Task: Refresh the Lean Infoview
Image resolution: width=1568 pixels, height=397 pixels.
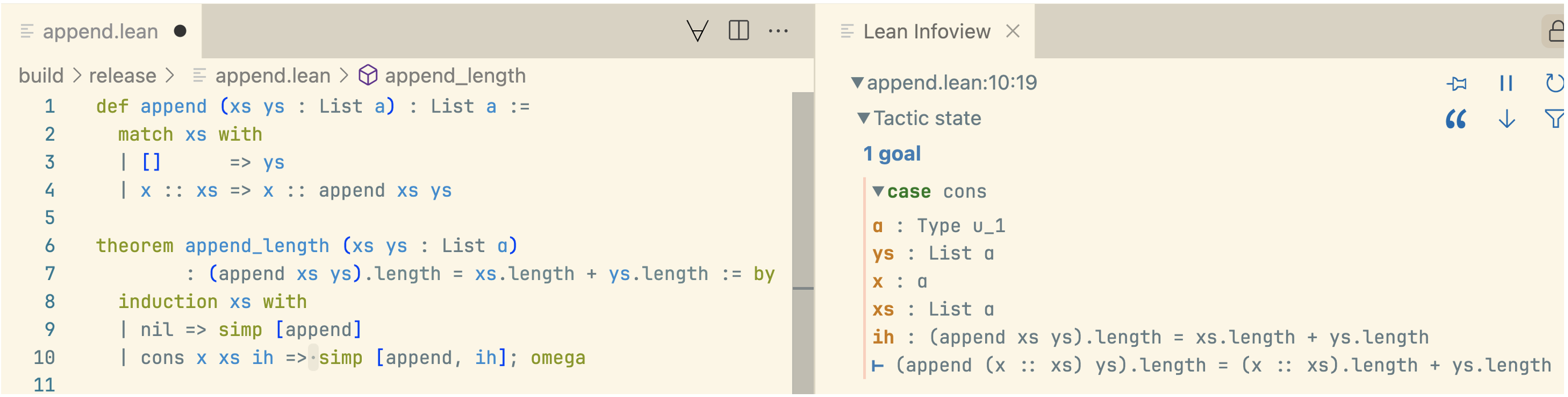Action: (1554, 83)
